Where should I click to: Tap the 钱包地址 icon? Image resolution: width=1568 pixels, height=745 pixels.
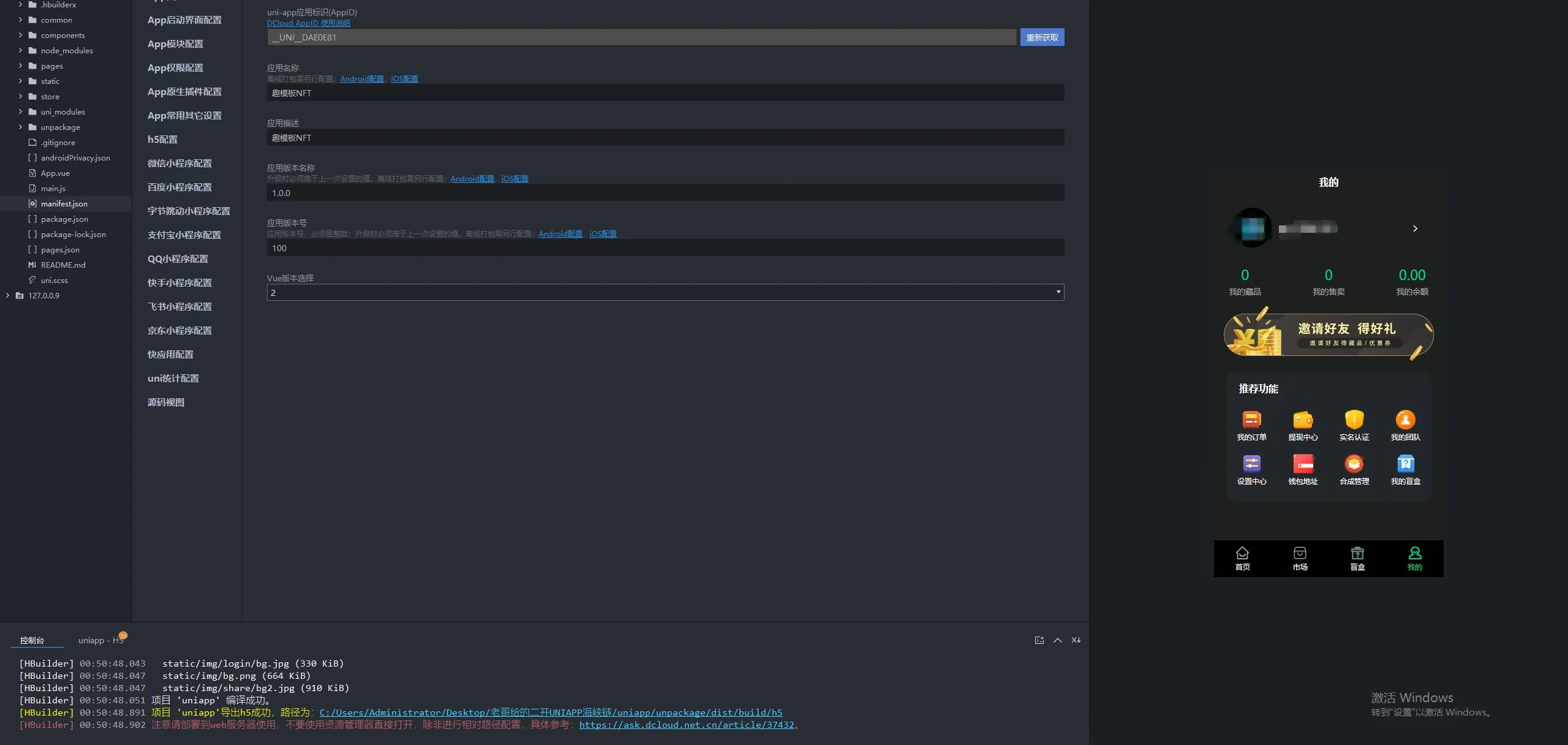point(1302,464)
